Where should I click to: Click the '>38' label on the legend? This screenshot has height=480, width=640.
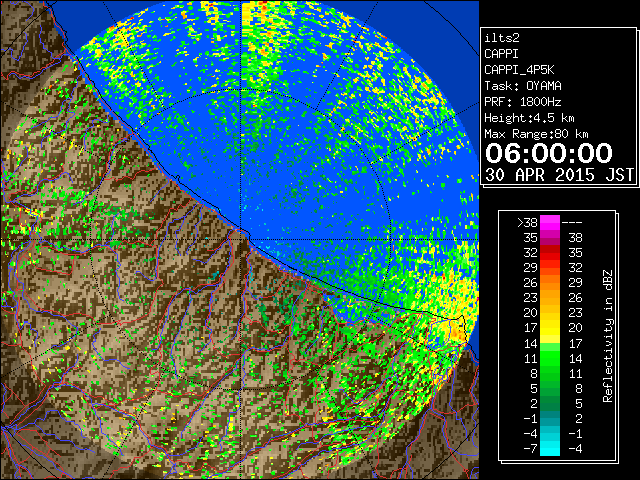[527, 222]
